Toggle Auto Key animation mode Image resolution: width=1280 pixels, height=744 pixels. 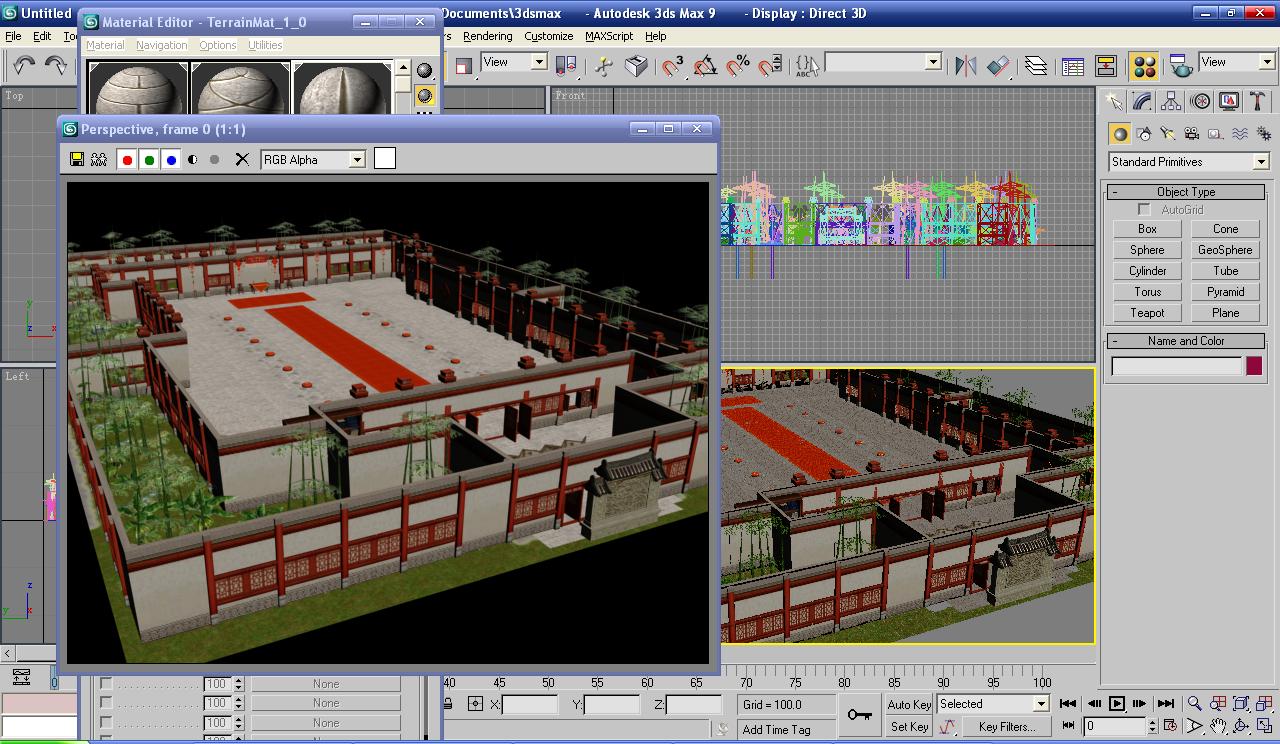point(909,704)
